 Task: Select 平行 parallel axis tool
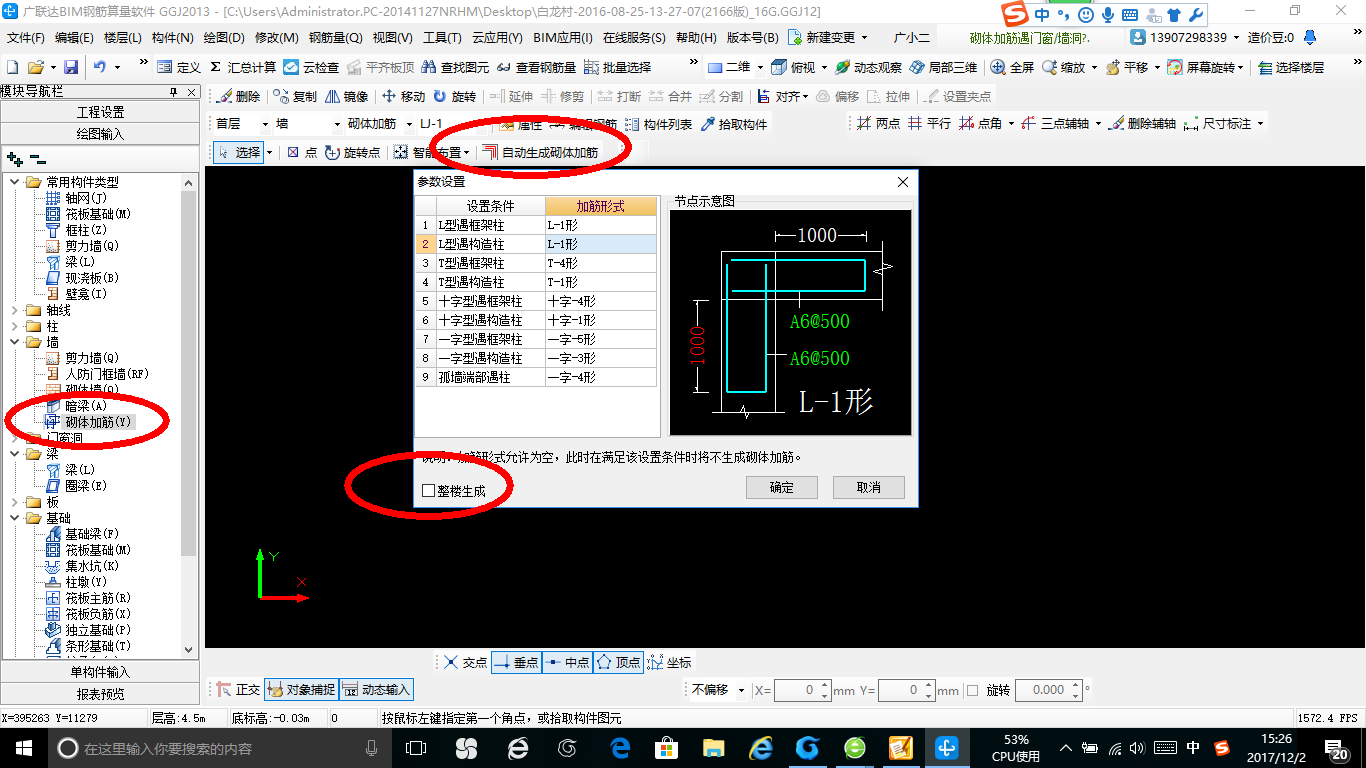[x=929, y=124]
